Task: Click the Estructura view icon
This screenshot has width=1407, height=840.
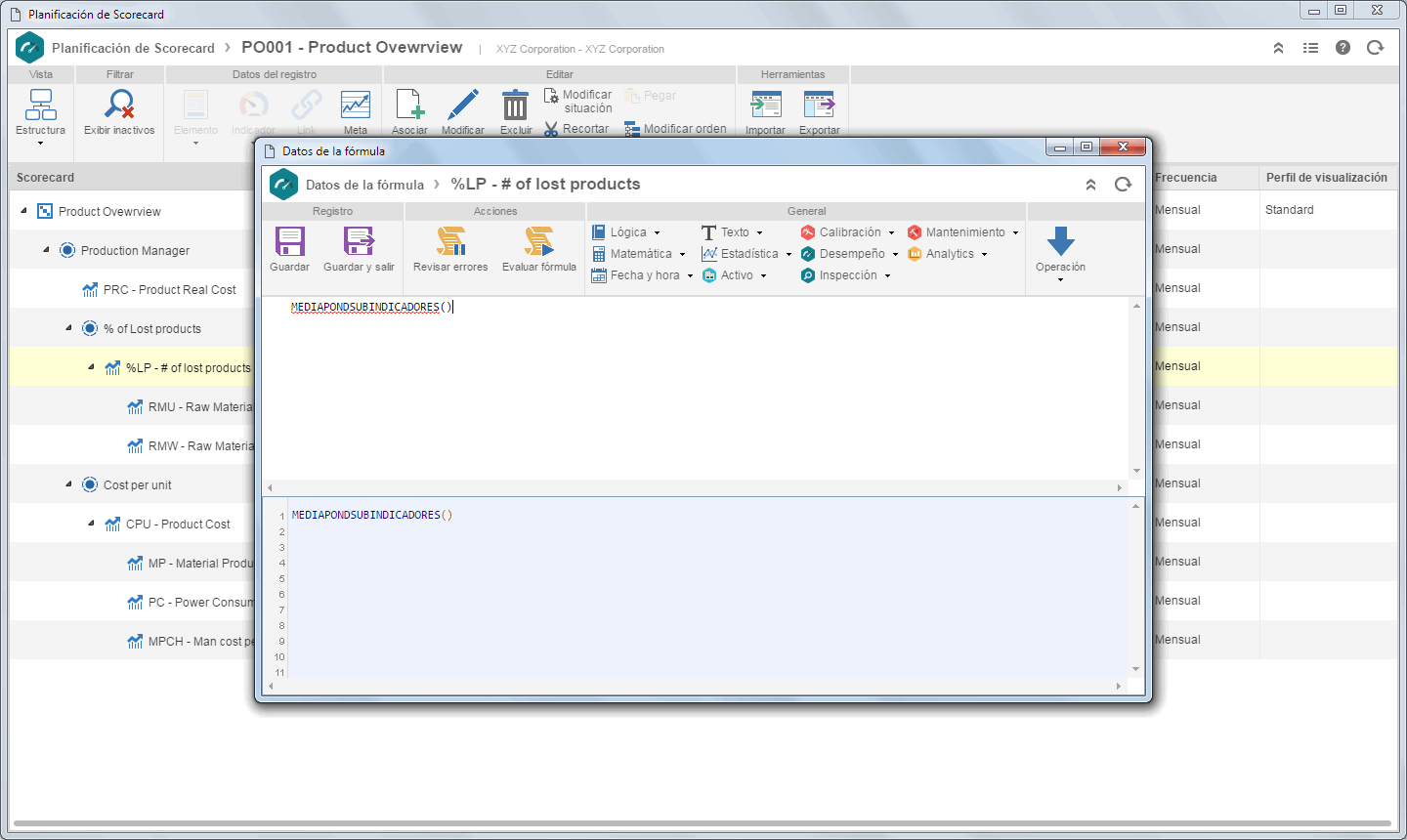Action: pos(41,105)
